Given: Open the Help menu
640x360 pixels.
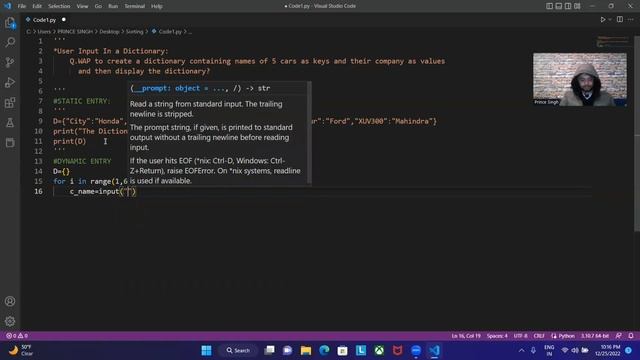Looking at the screenshot, I should tap(157, 6).
